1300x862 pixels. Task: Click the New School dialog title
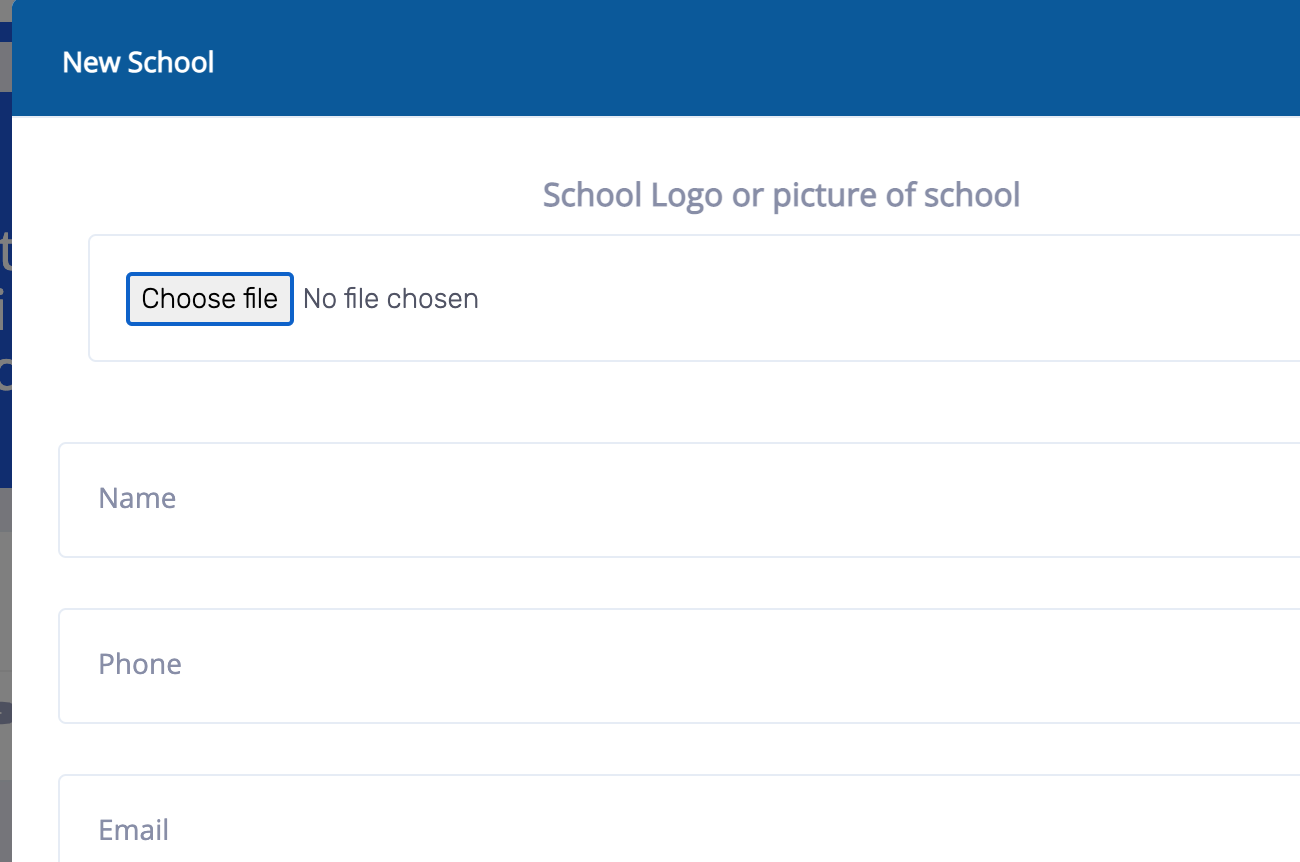point(138,62)
